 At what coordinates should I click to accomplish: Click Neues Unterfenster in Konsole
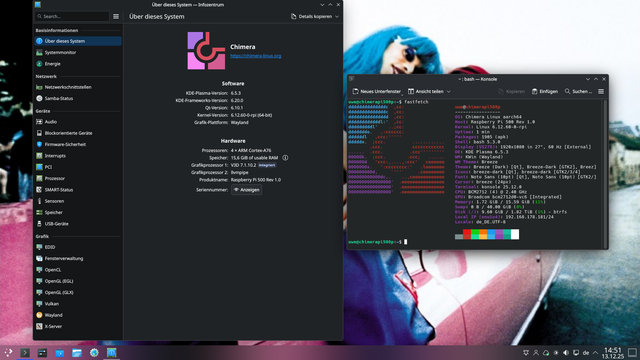[377, 91]
